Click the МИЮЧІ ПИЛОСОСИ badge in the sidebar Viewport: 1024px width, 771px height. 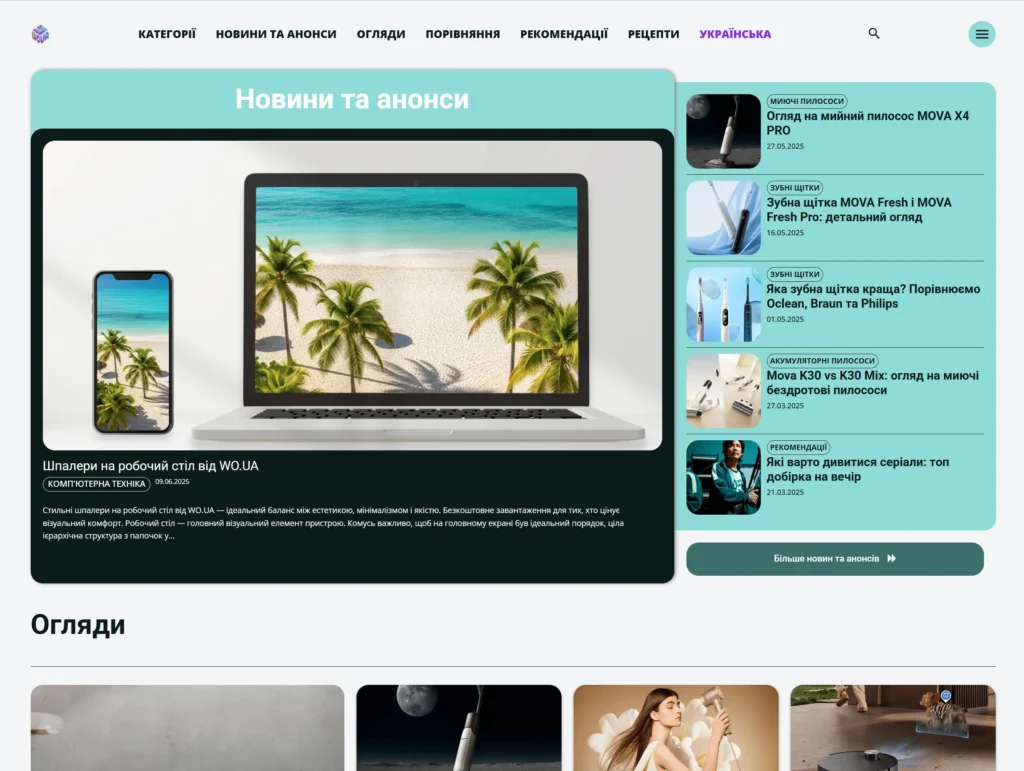pyautogui.click(x=807, y=101)
